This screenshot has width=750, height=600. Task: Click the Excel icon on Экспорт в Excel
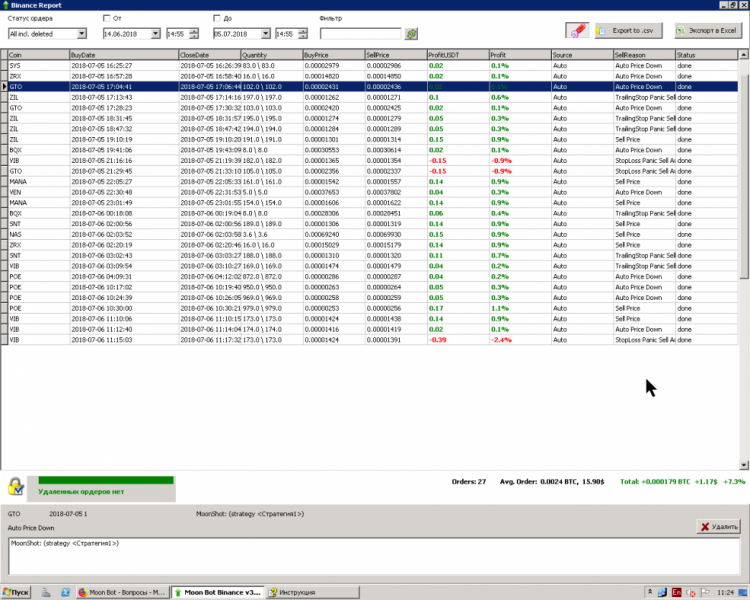(680, 31)
